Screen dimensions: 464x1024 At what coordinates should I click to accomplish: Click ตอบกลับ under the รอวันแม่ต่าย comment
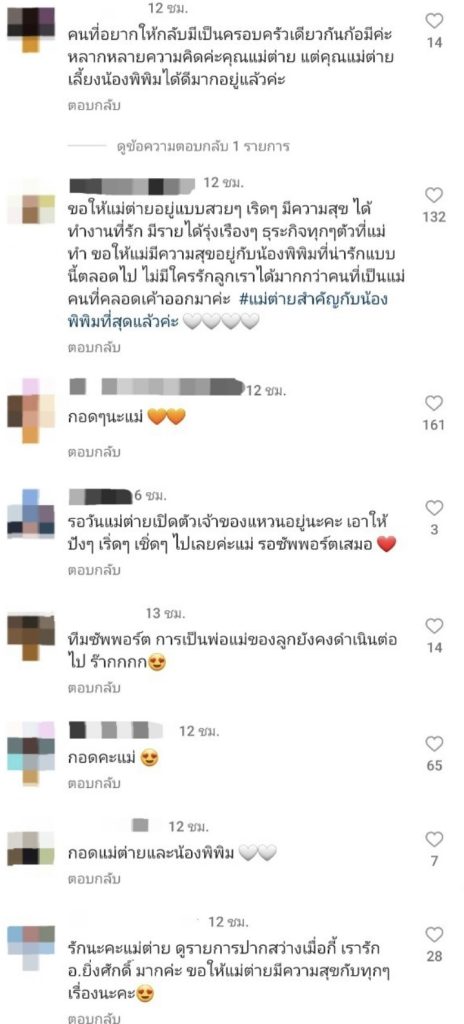(94, 570)
